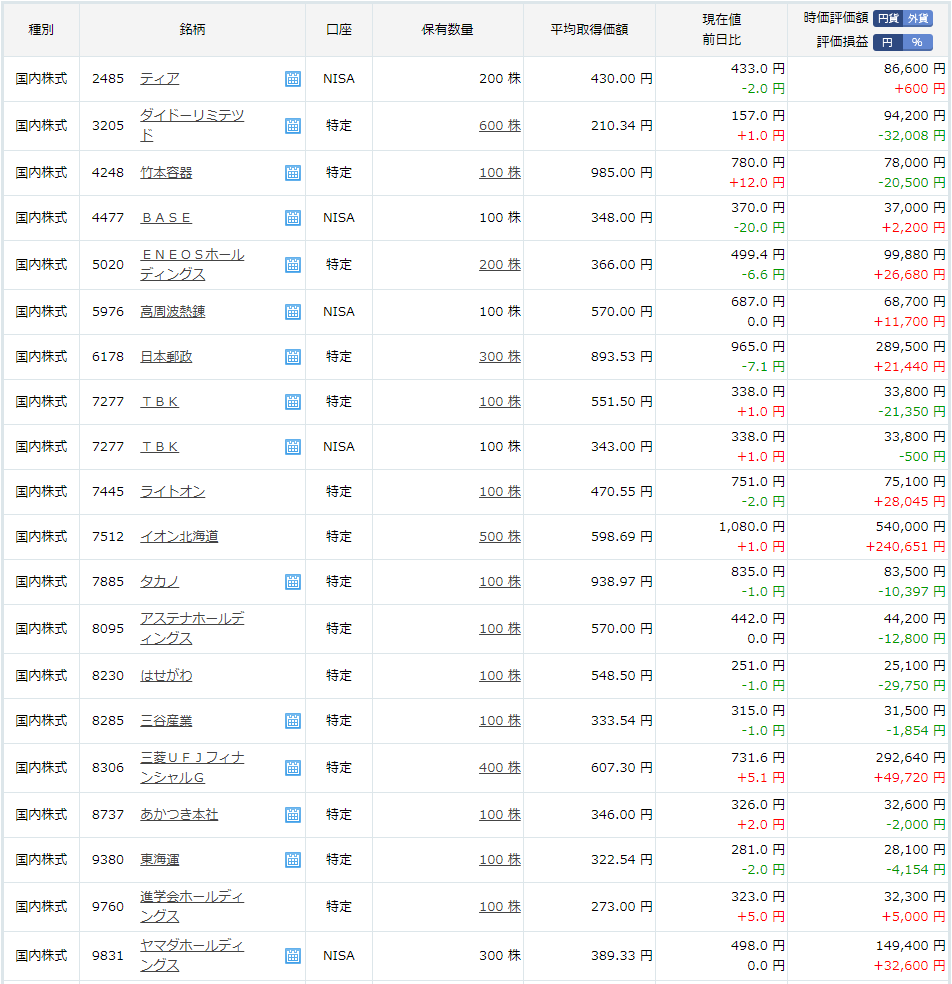Click stock code 8306

[x=108, y=767]
